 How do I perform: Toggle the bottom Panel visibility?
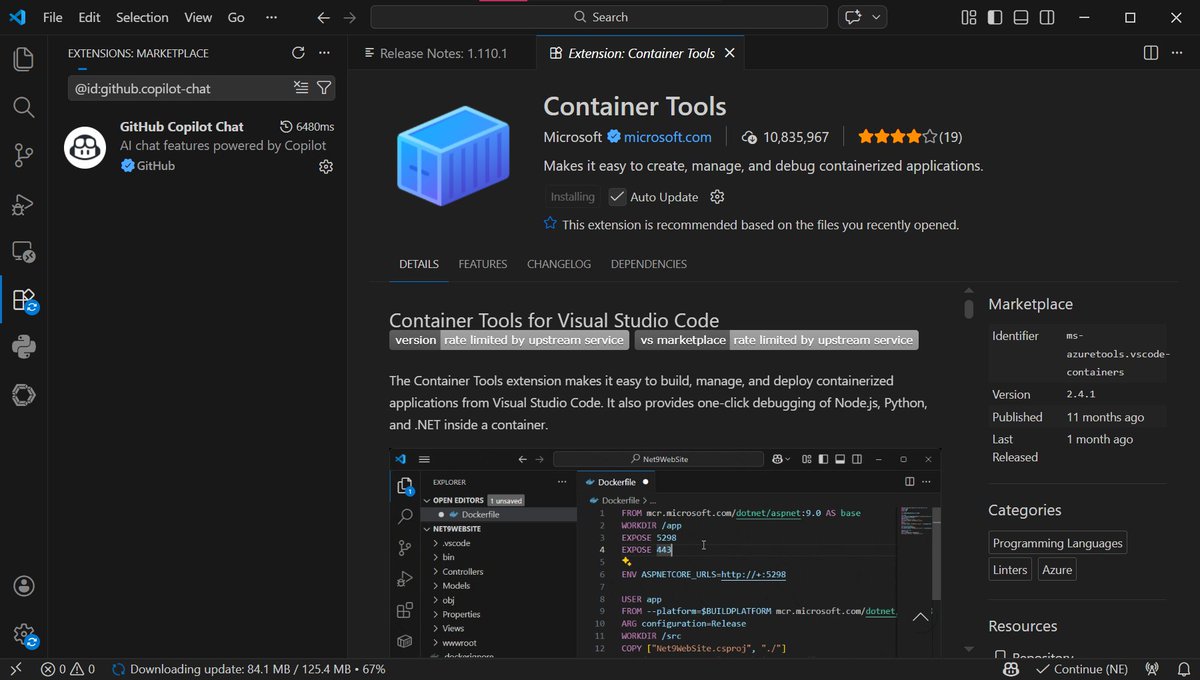(x=1021, y=17)
